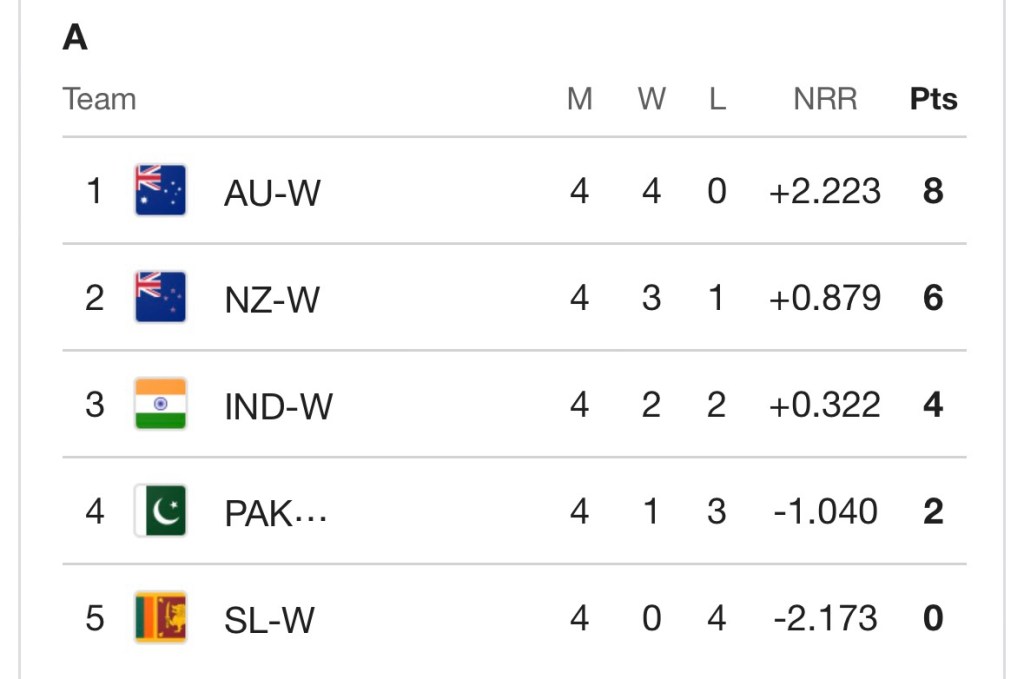Select the truncated PAK team name
The image size is (1024, 679).
pyautogui.click(x=276, y=513)
